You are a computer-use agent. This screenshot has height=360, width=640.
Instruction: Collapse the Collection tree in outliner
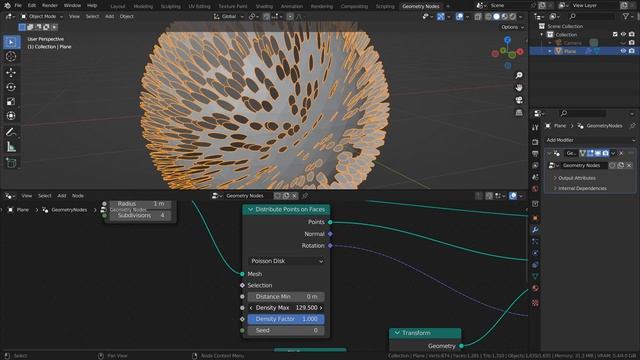542,35
